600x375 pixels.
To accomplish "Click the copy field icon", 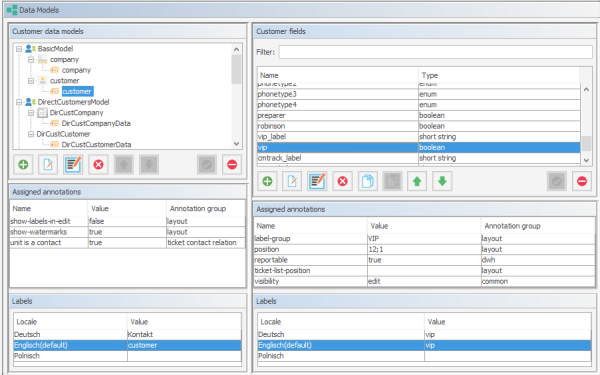I will [x=367, y=181].
